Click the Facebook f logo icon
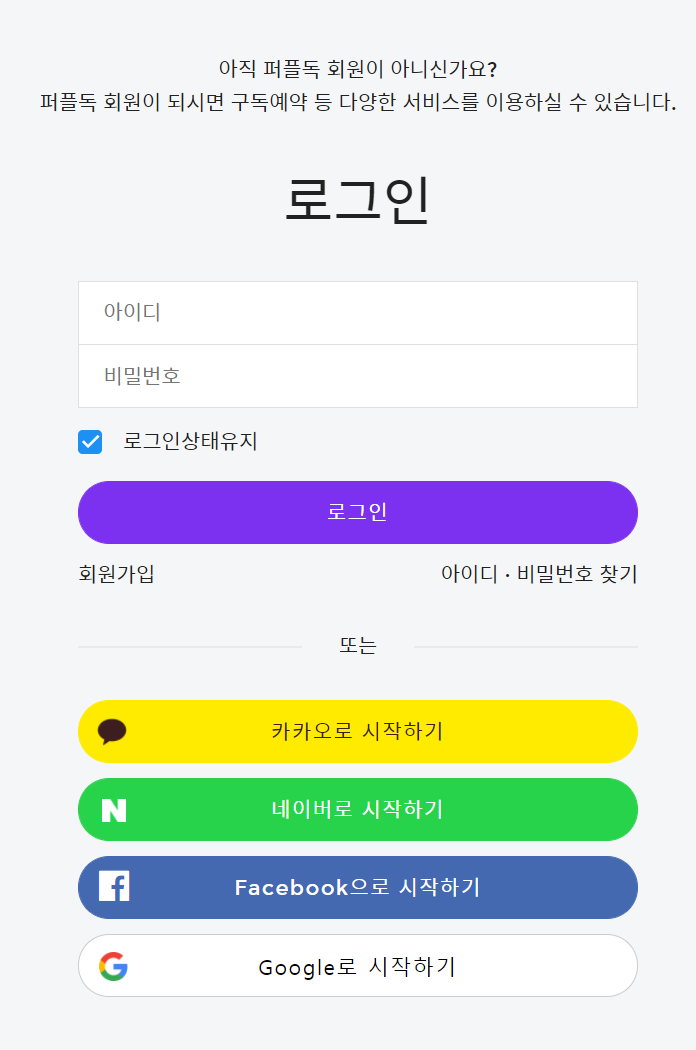Screen dimensions: 696x1050 [114, 887]
